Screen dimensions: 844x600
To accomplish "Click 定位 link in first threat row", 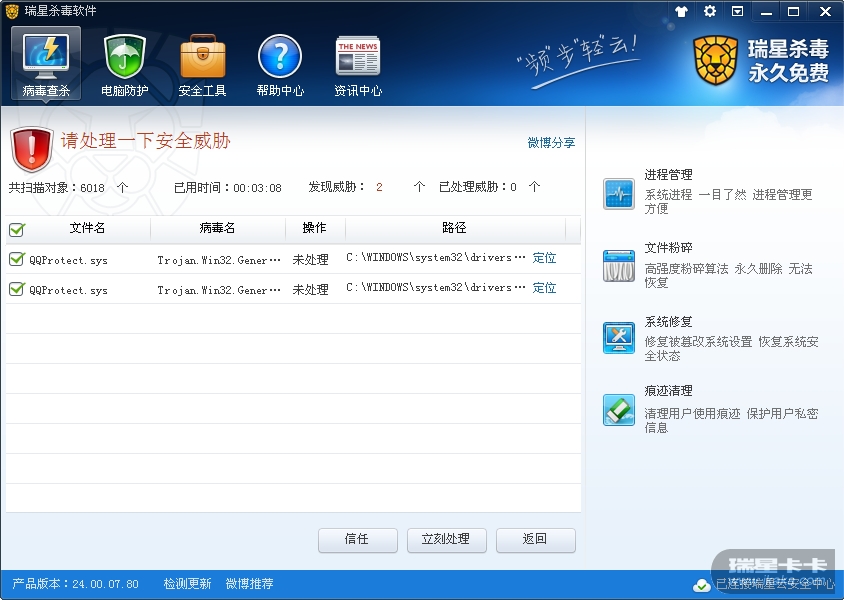I will click(x=544, y=258).
